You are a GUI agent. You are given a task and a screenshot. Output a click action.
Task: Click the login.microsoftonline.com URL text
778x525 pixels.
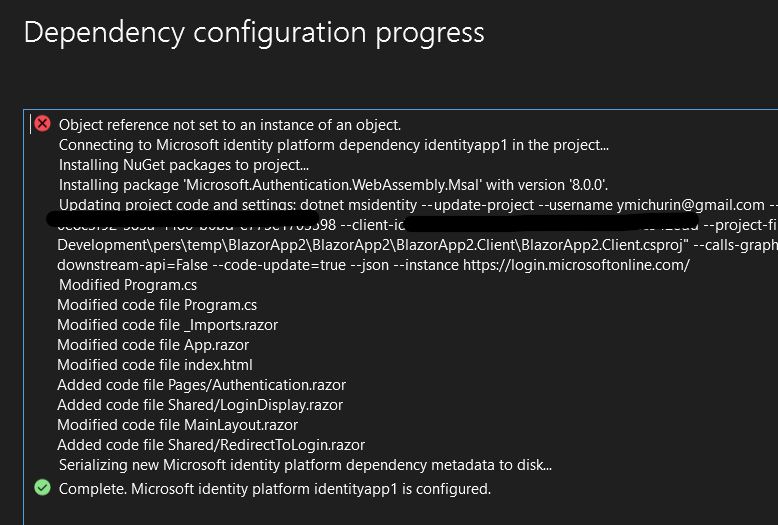click(576, 264)
